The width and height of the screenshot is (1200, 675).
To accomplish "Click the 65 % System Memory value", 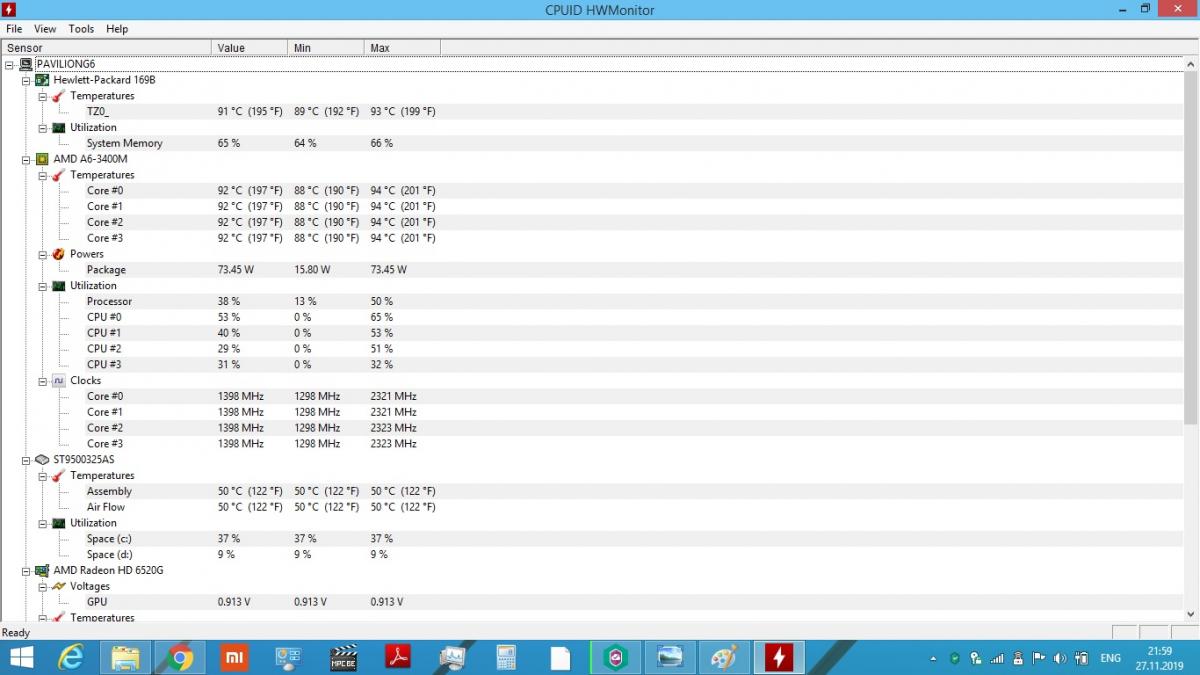I will 229,143.
